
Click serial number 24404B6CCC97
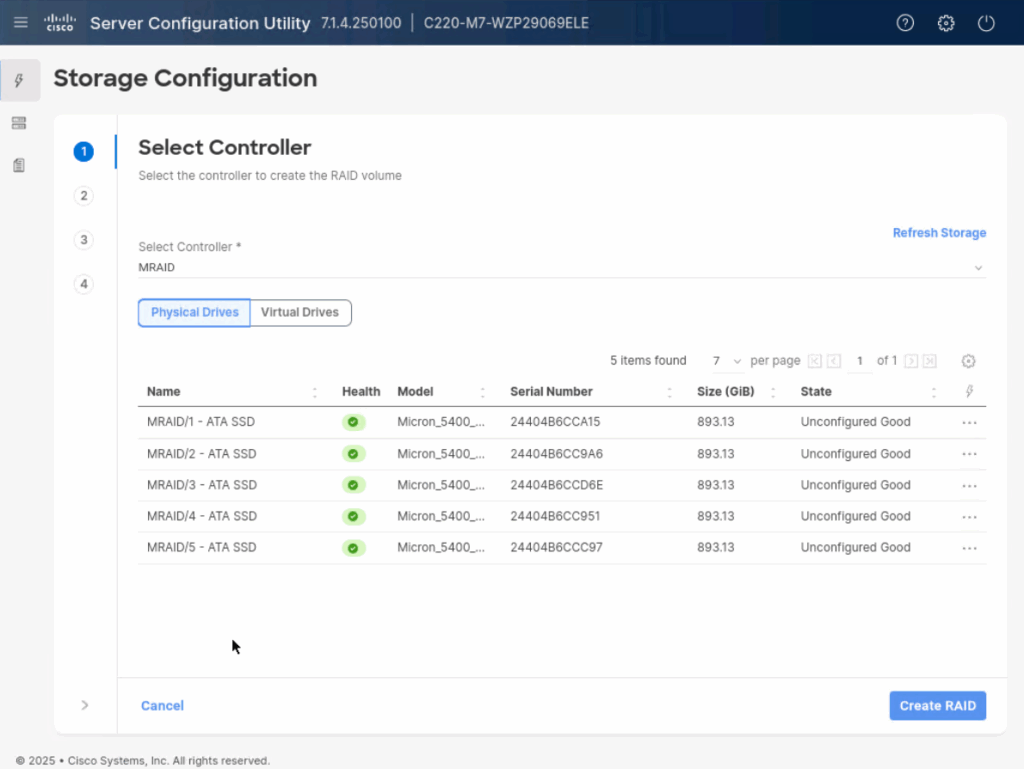pyautogui.click(x=556, y=548)
